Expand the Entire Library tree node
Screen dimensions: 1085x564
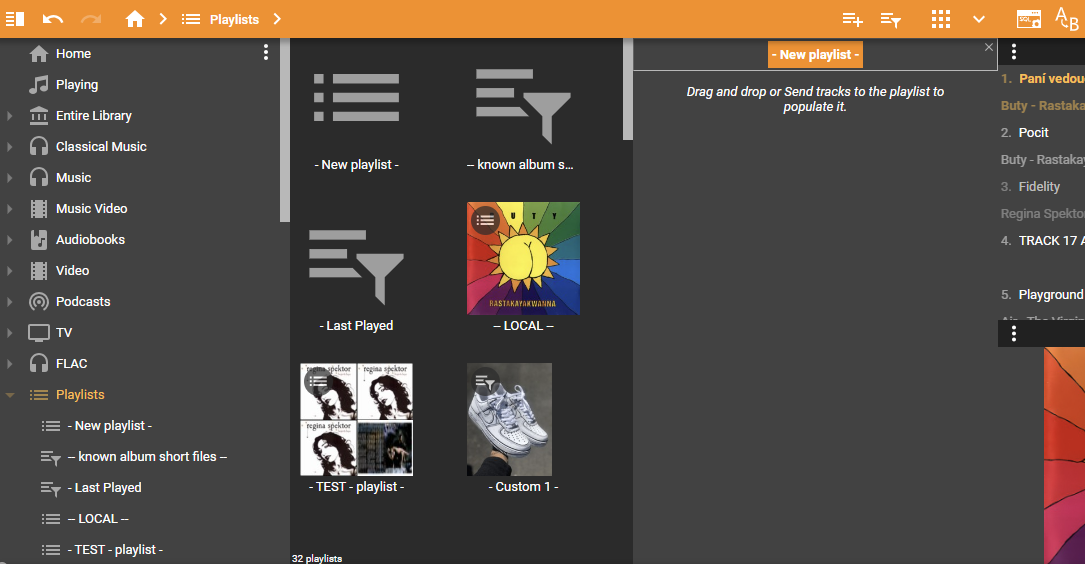[10, 116]
